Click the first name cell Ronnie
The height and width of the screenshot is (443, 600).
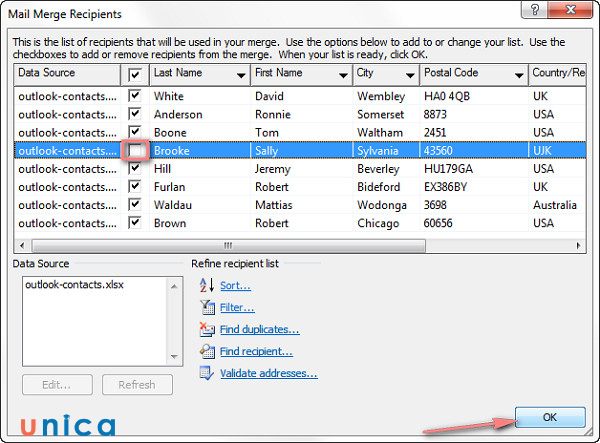273,114
